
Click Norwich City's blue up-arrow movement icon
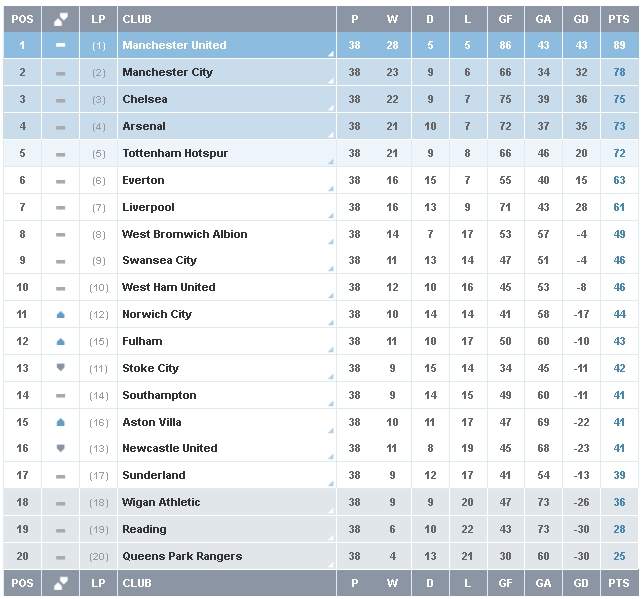click(61, 314)
